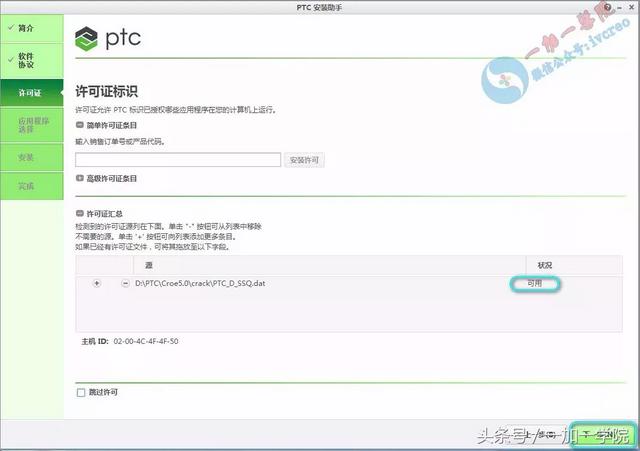Click the sales order number input field
640x451 pixels.
point(178,160)
